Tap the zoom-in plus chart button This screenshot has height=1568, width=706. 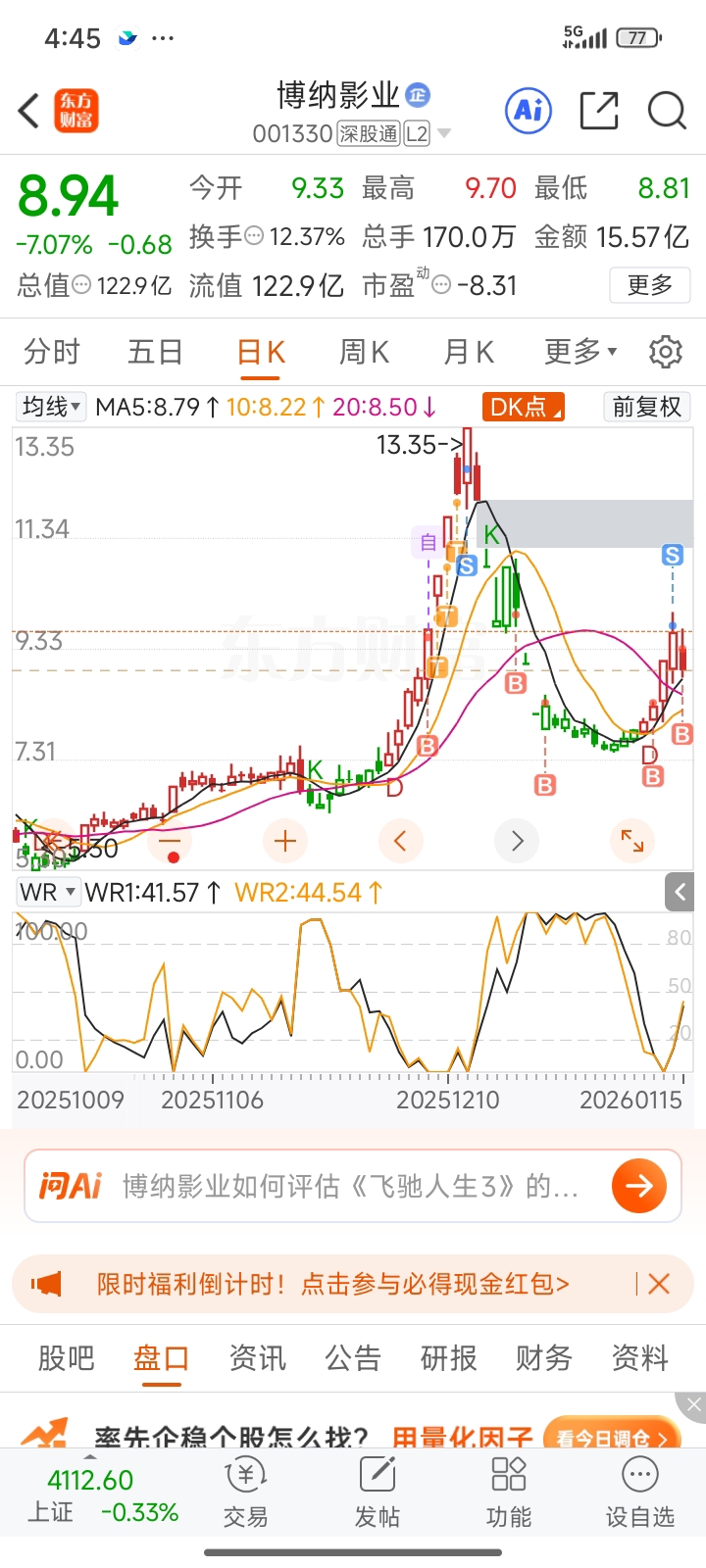point(285,840)
